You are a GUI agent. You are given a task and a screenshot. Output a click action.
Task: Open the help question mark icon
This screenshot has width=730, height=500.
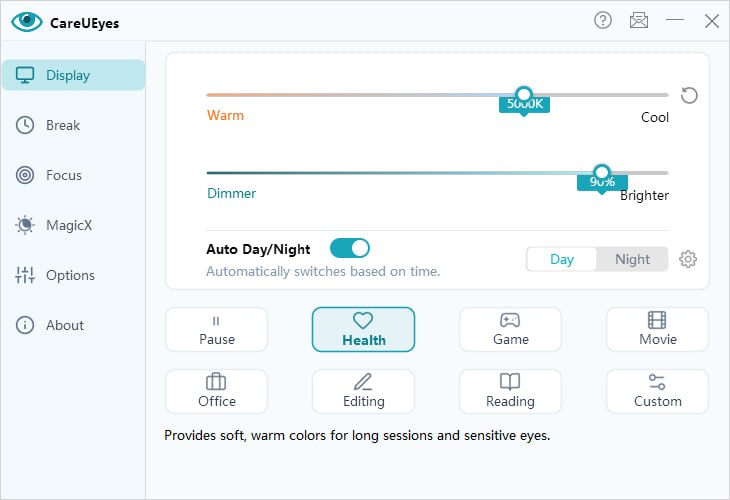(x=603, y=20)
